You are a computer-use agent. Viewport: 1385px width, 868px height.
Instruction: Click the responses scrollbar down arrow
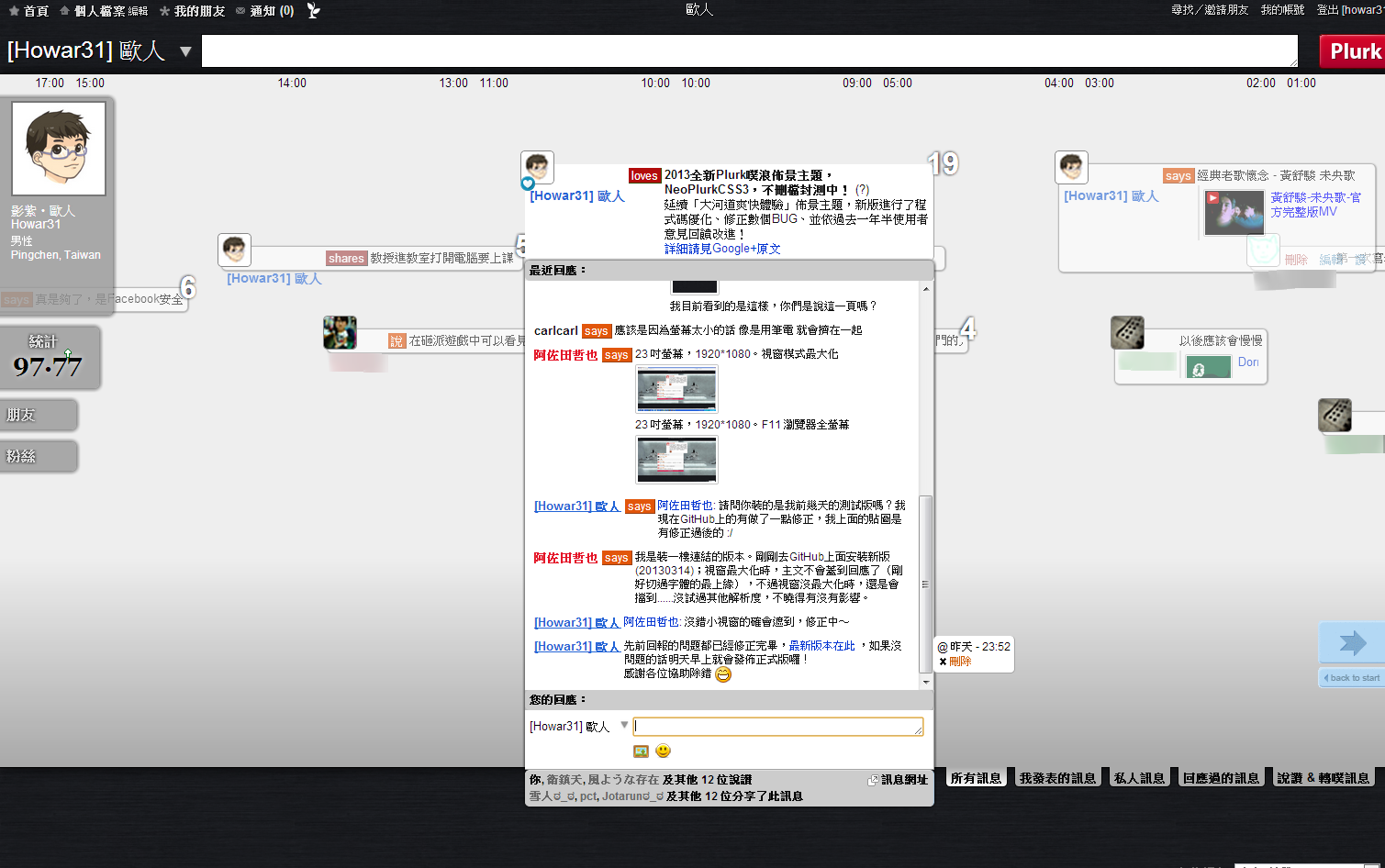coord(925,682)
